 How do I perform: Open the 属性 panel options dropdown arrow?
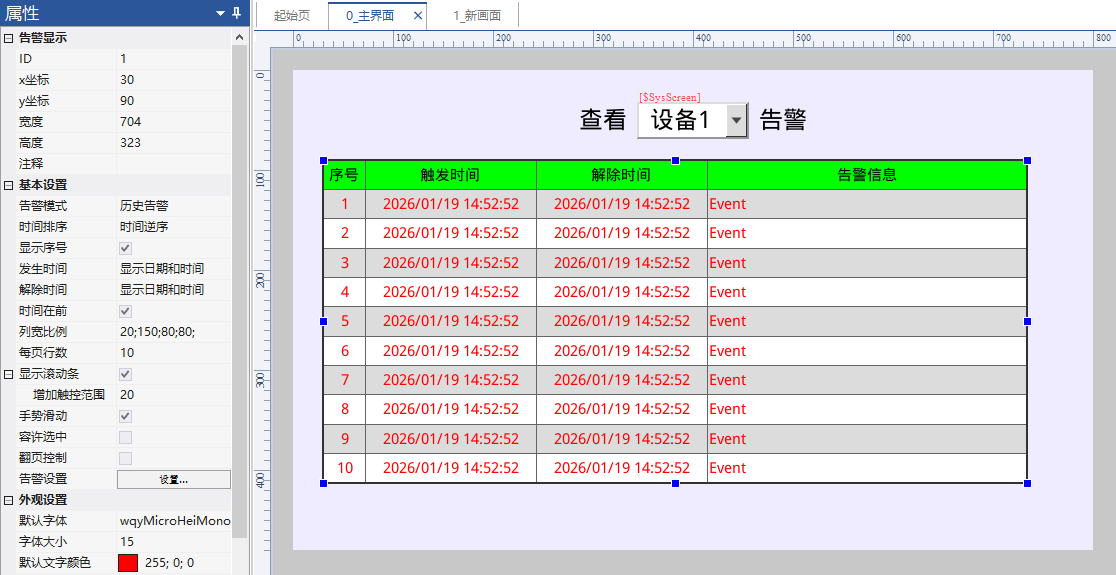[220, 13]
